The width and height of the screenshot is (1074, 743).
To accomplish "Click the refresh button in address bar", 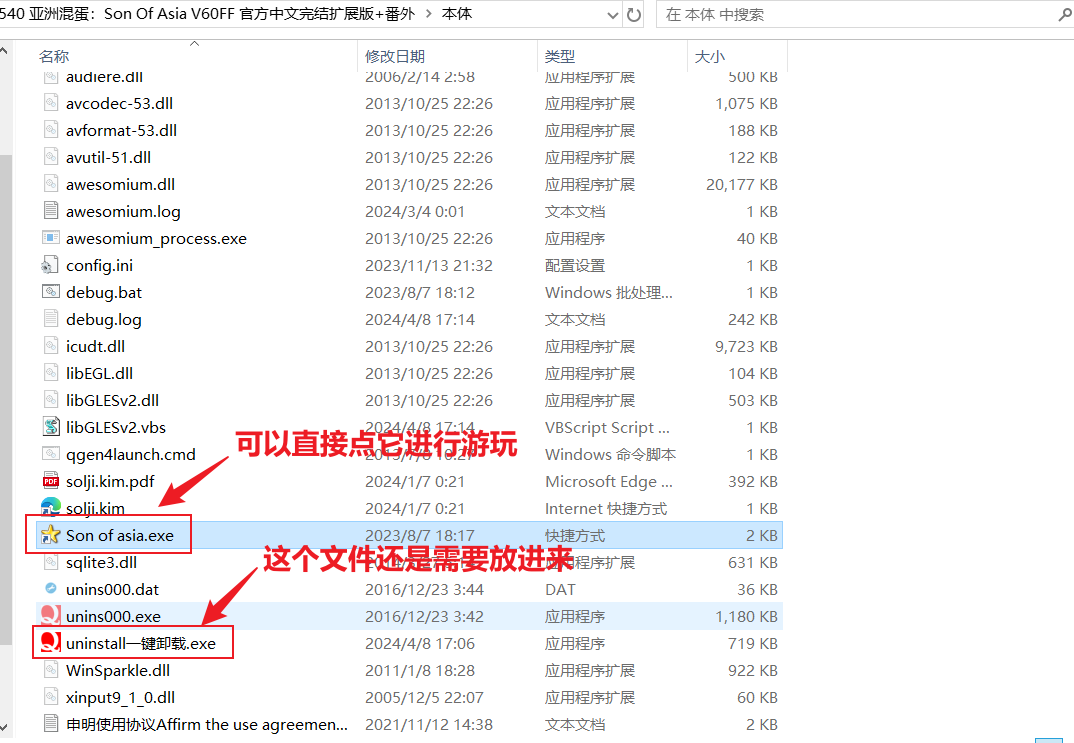I will (x=634, y=14).
